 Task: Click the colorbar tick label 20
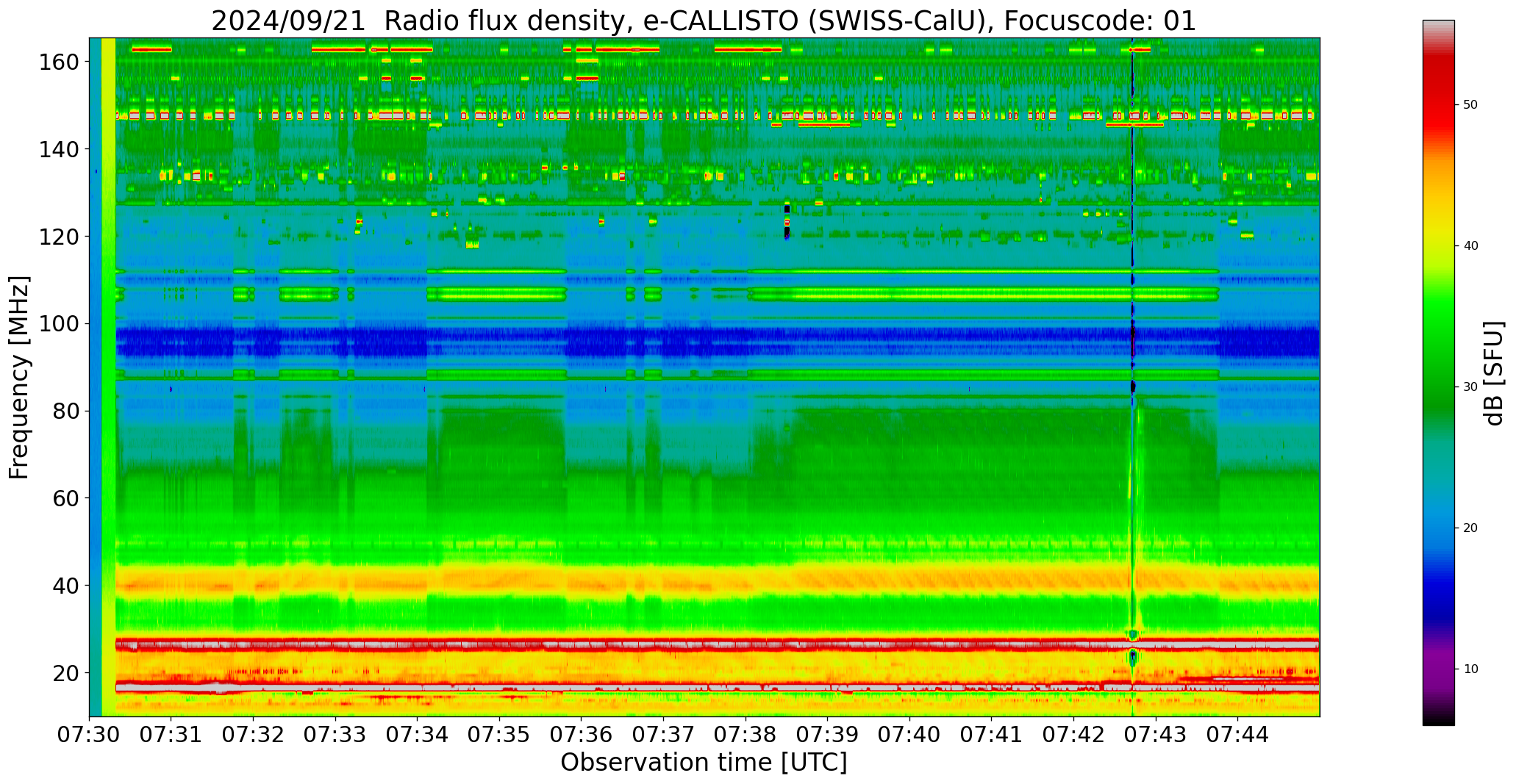click(1470, 528)
